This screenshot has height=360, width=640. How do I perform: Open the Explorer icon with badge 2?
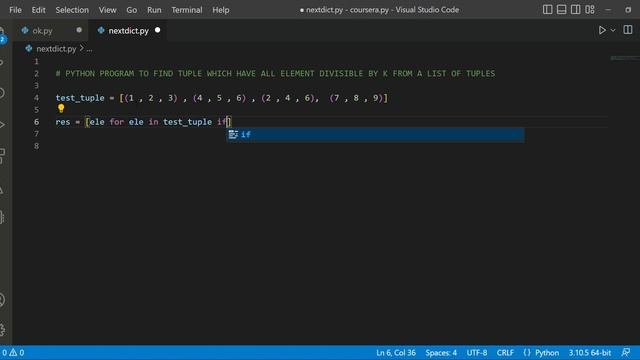point(2,36)
